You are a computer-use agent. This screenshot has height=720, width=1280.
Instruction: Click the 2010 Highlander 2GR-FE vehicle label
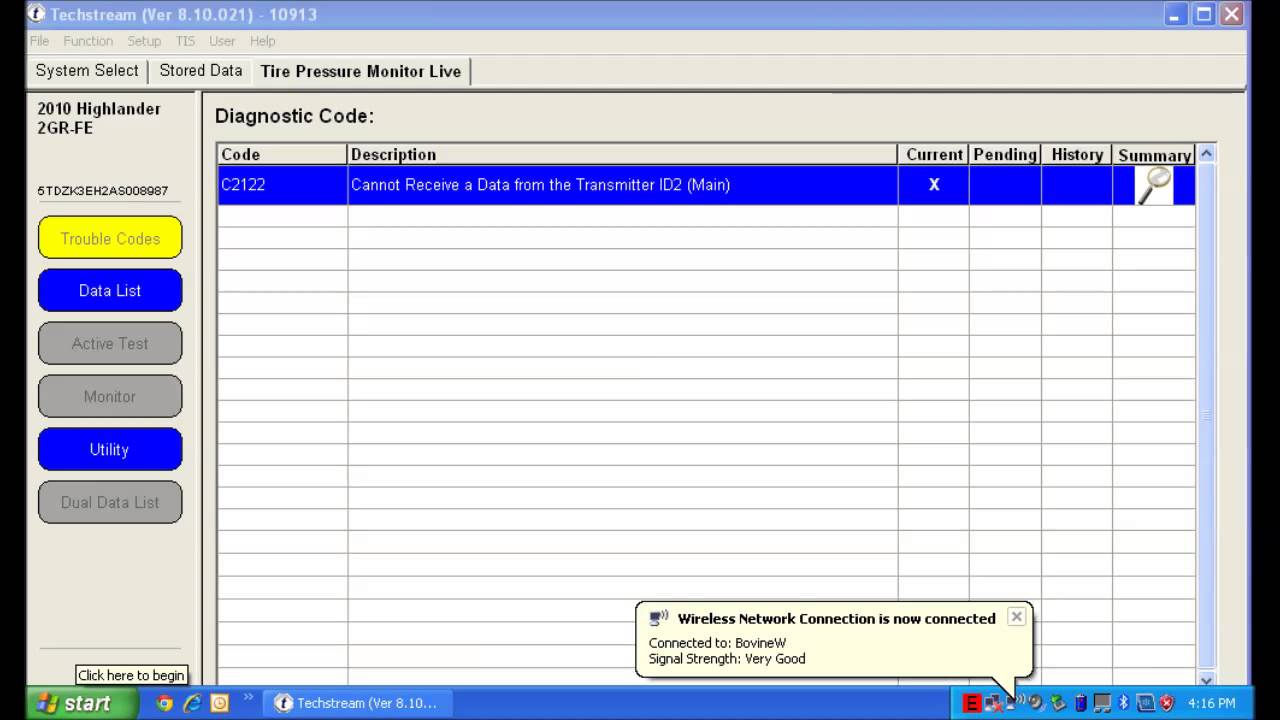coord(99,118)
